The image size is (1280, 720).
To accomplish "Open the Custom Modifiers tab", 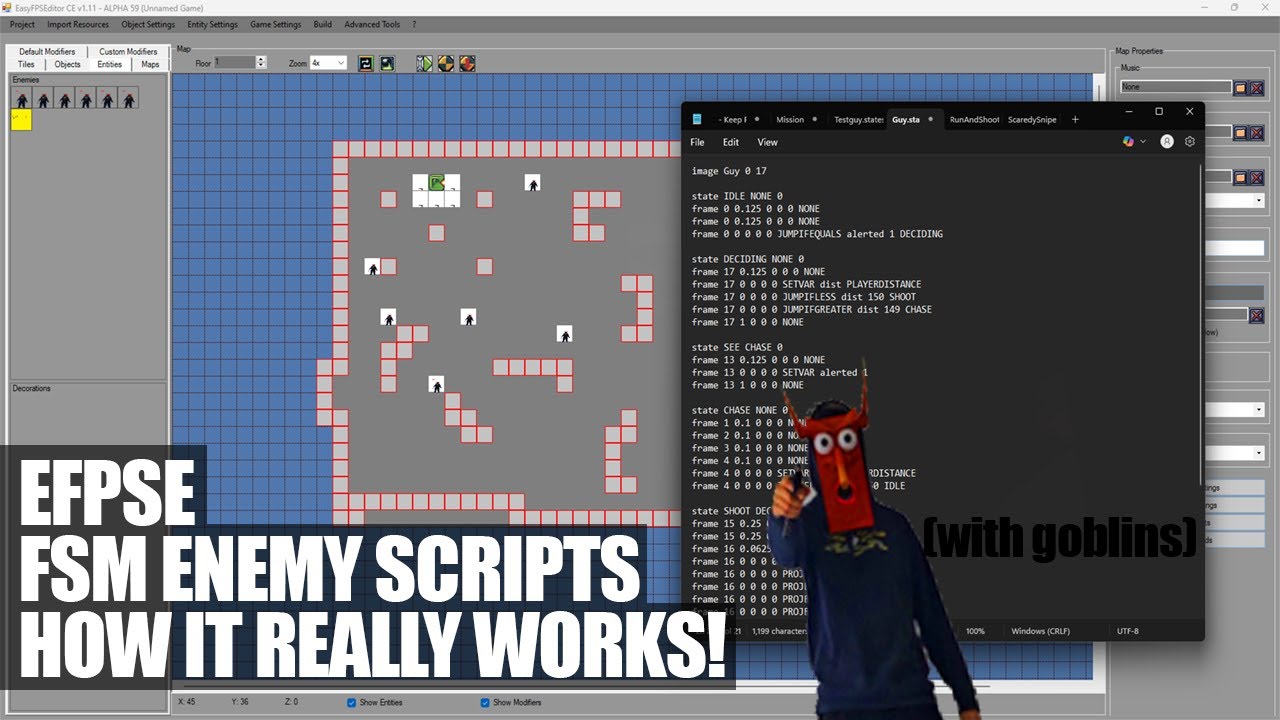I will (x=128, y=51).
